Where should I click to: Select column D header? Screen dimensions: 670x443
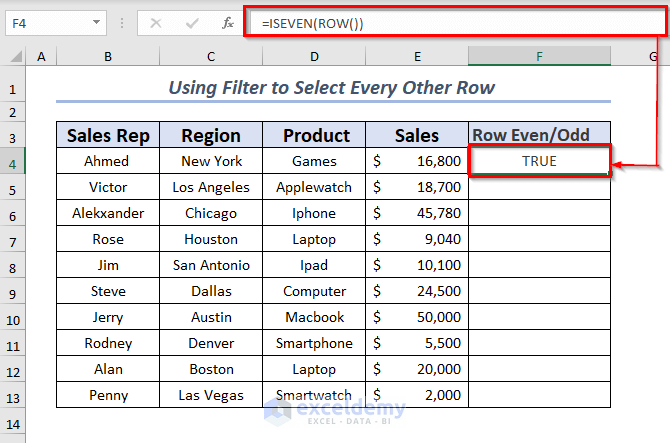tap(315, 57)
